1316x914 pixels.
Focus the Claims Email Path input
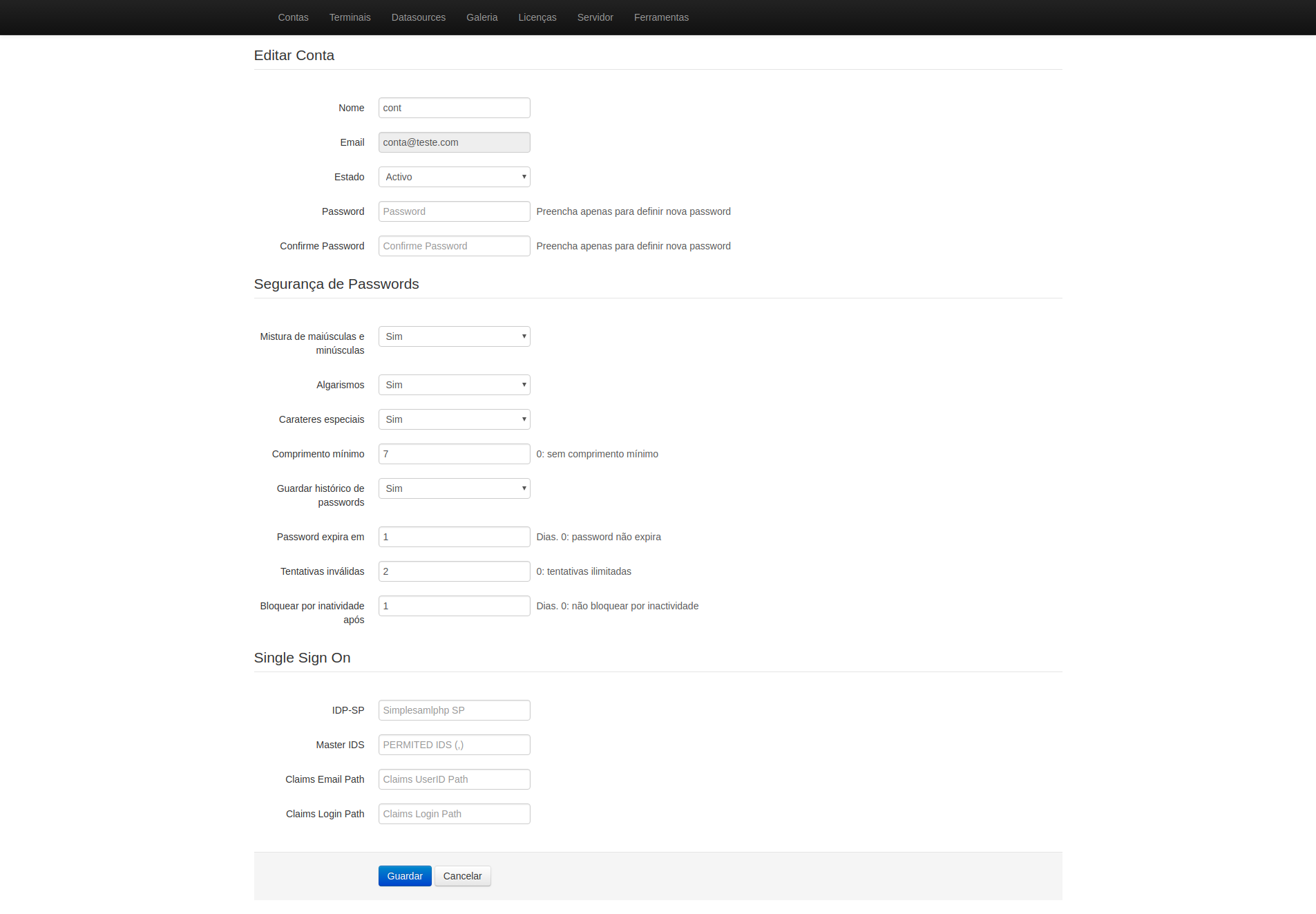coord(454,779)
